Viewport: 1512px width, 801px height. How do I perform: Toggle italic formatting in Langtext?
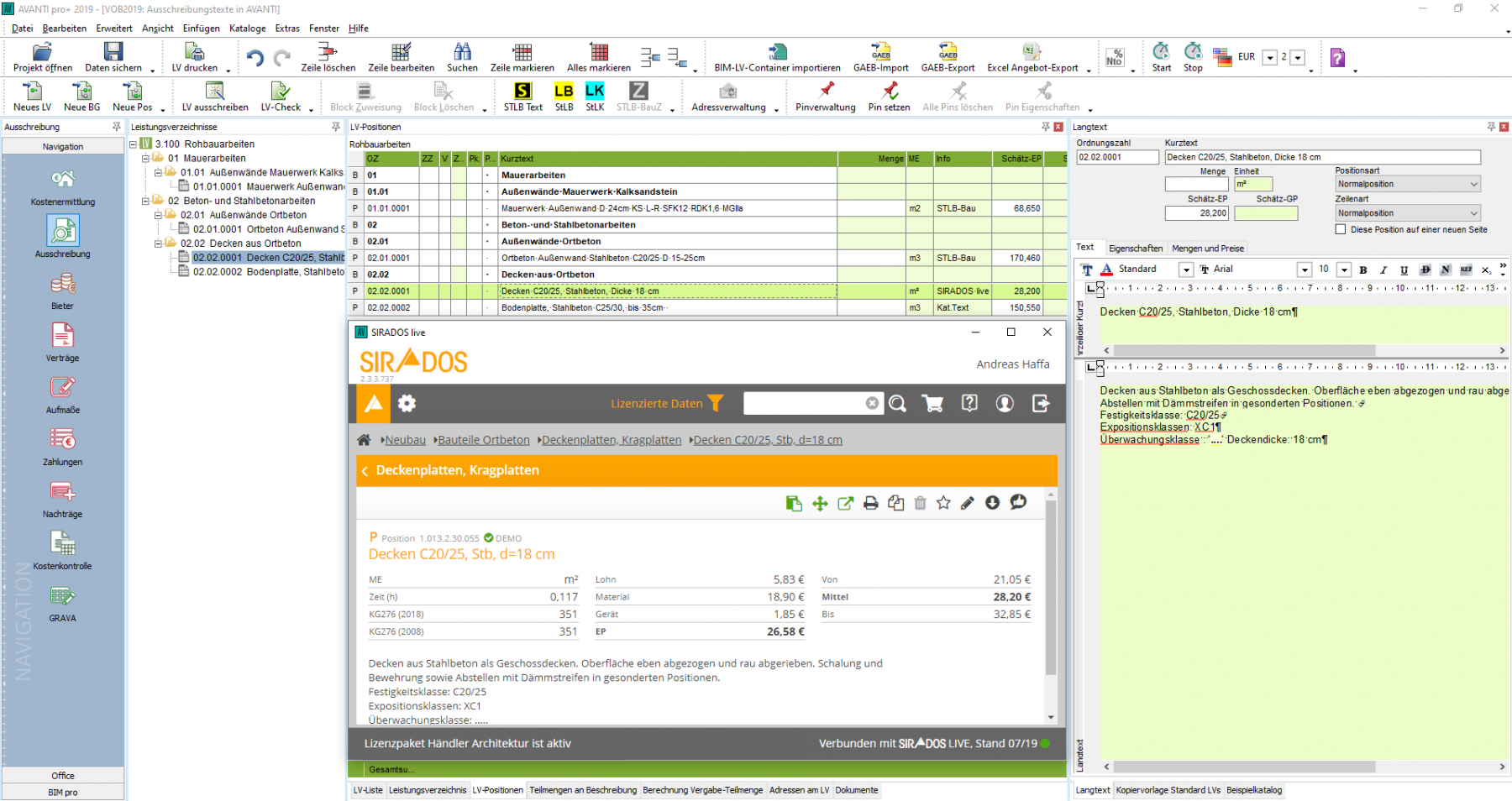1383,270
